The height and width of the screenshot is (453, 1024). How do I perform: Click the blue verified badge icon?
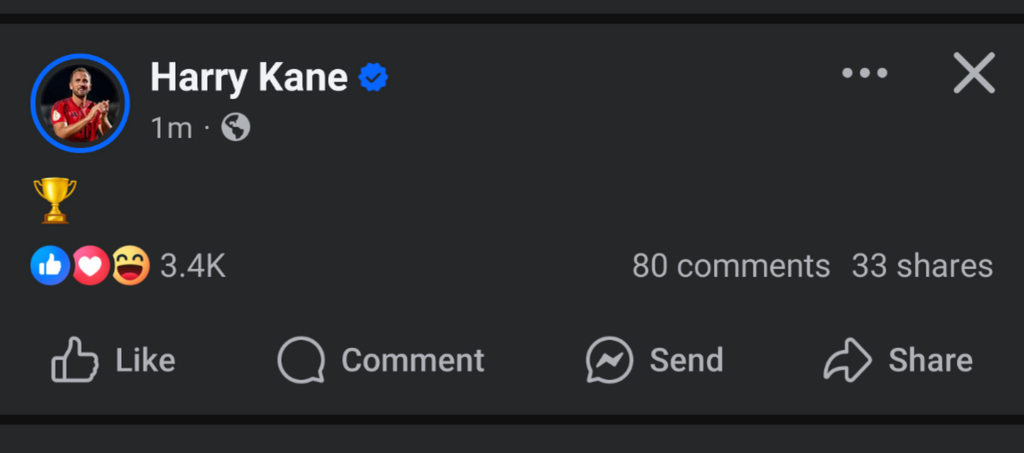374,77
